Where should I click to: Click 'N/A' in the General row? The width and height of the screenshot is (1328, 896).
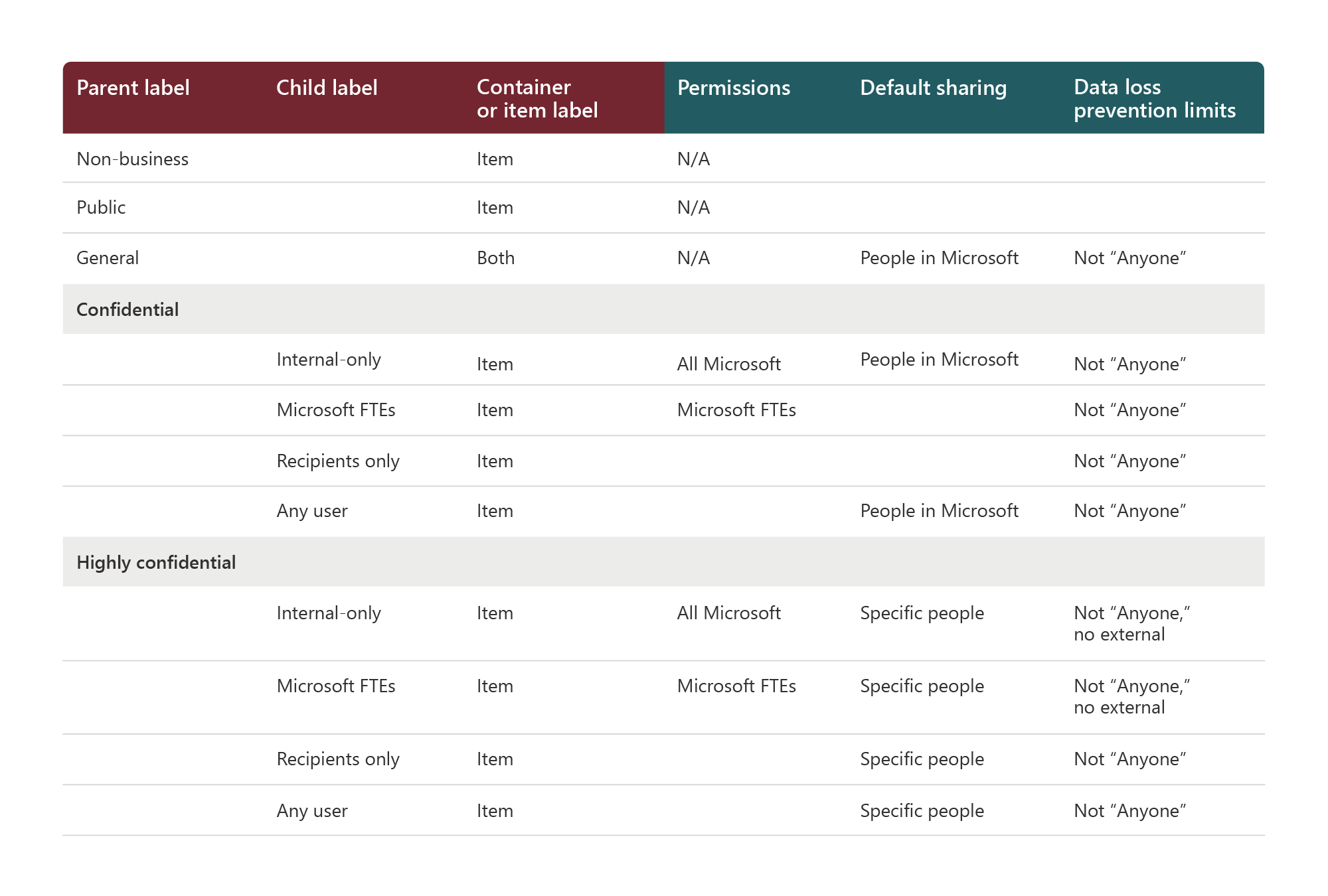click(693, 258)
